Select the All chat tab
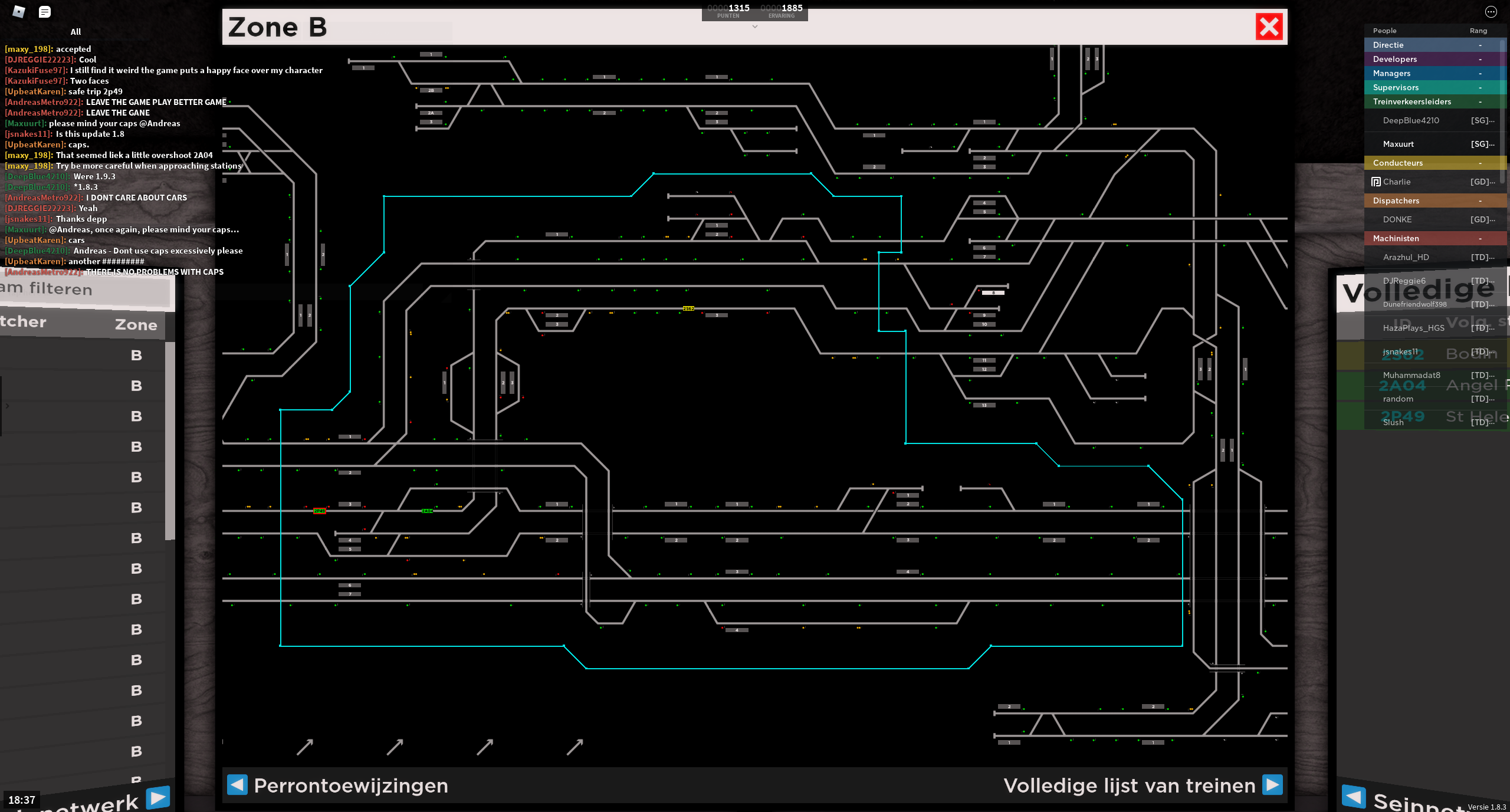This screenshot has height=812, width=1510. click(75, 32)
